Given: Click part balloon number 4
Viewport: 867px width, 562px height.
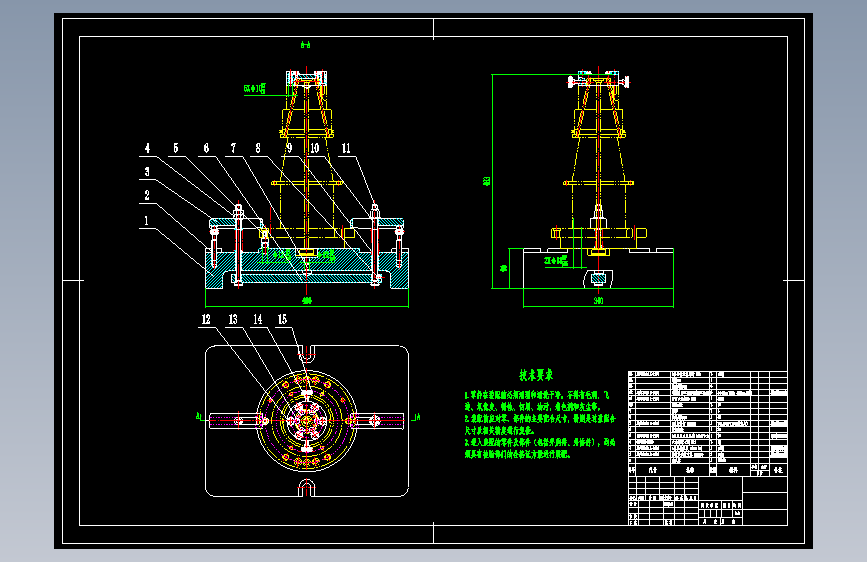Looking at the screenshot, I should click(147, 148).
